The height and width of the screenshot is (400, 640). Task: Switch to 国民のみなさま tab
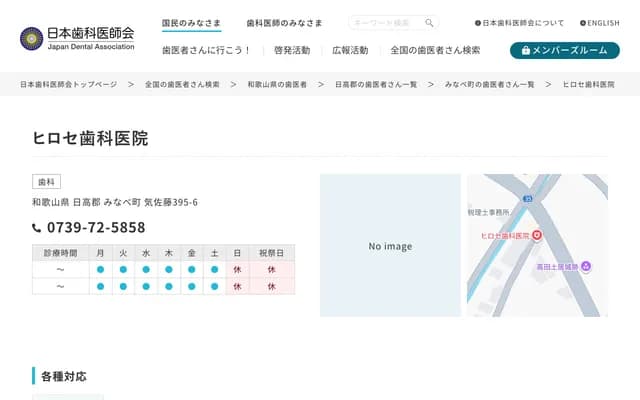tap(192, 22)
